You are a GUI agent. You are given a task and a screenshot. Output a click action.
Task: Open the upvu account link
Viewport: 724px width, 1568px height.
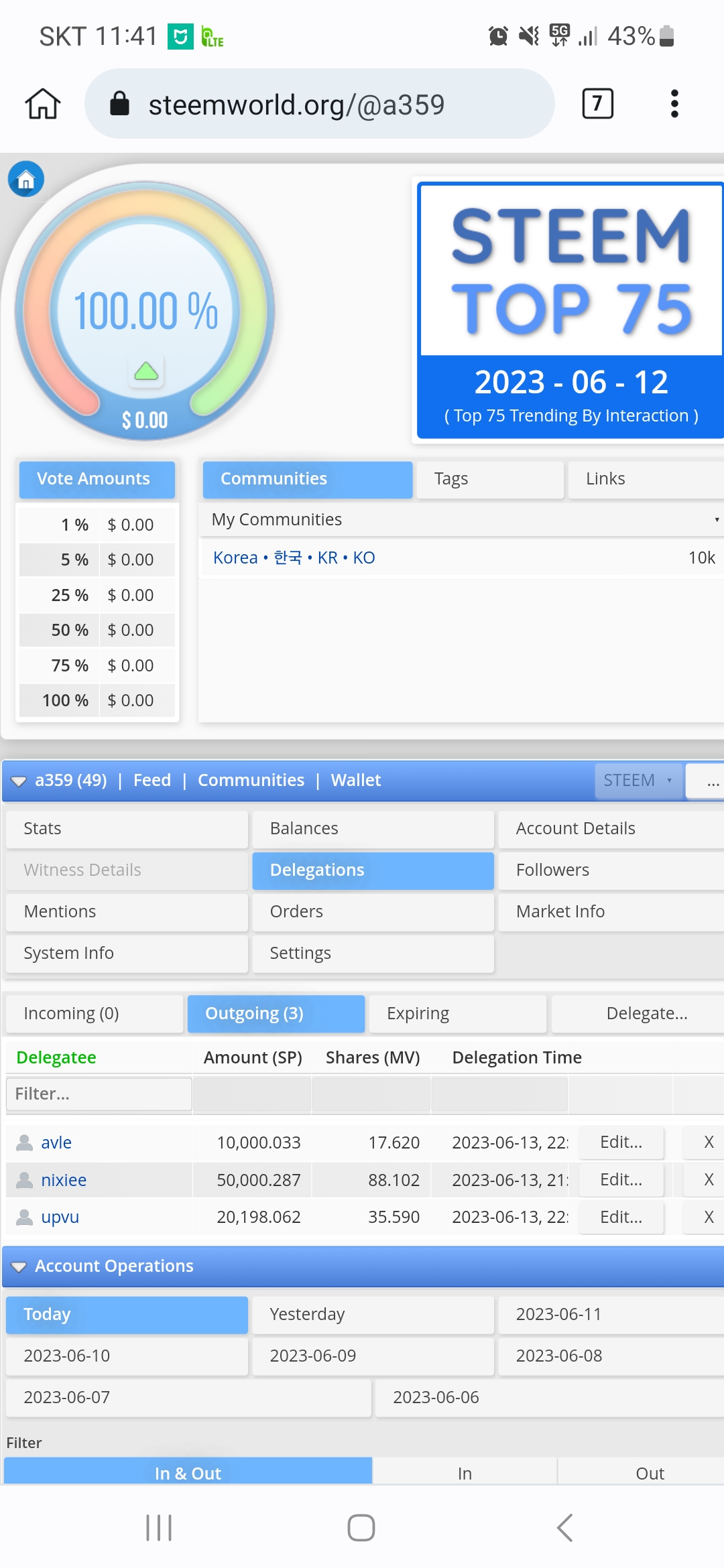click(x=60, y=1218)
